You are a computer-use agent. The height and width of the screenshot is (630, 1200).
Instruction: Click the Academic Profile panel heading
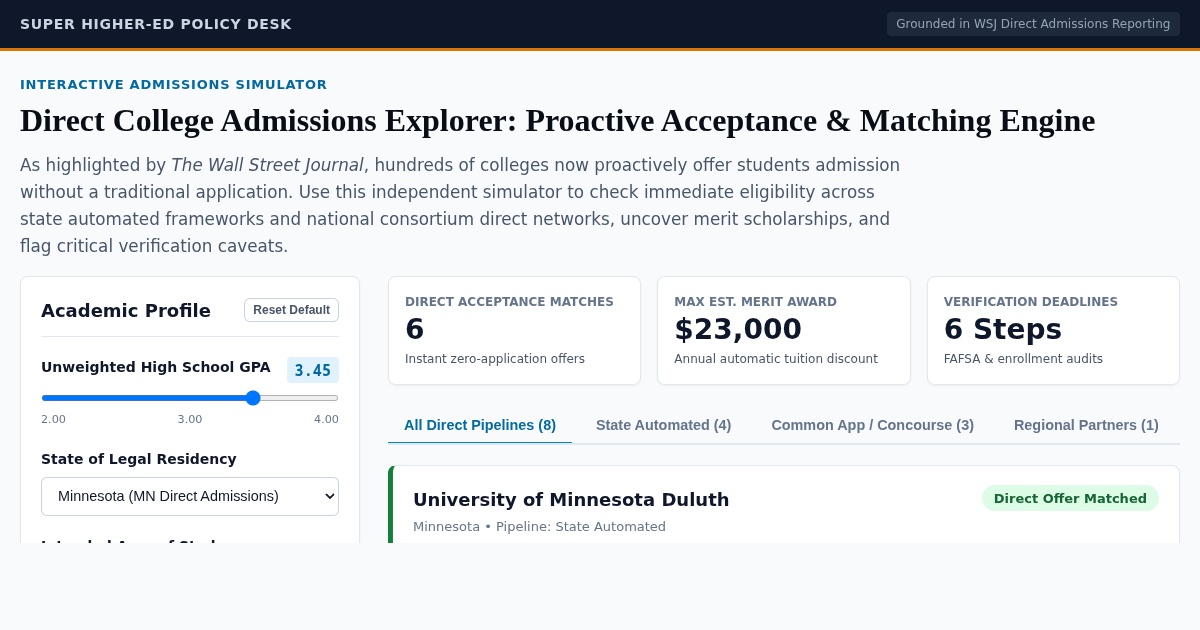click(x=126, y=310)
